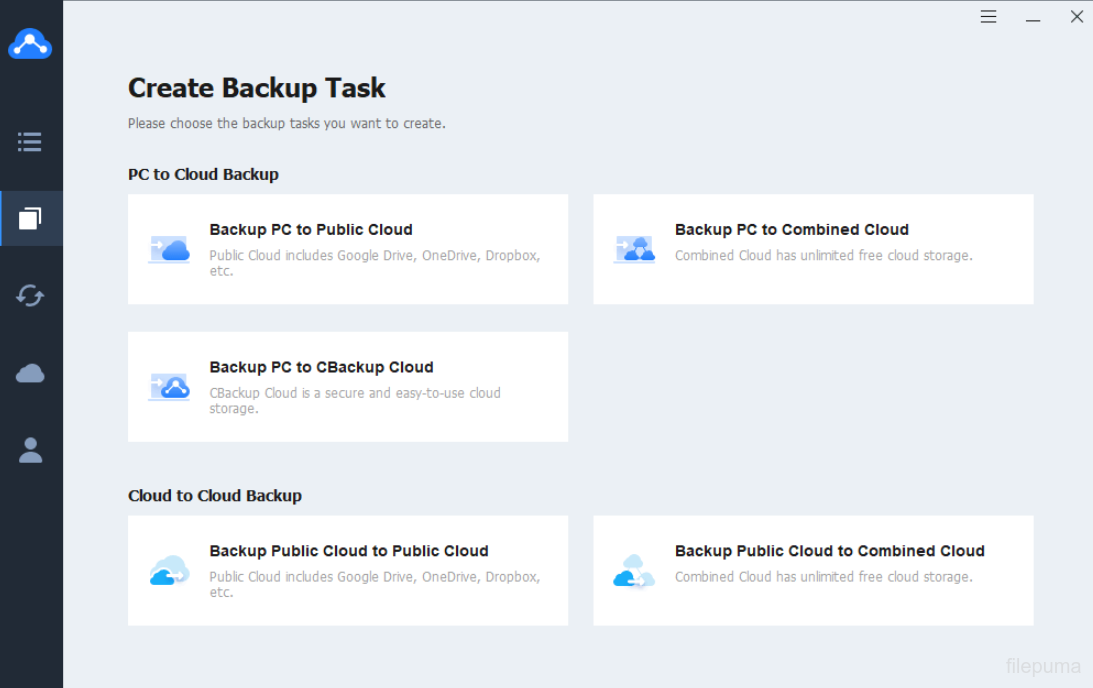Click the Backup PC to Public Cloud icon

[169, 249]
